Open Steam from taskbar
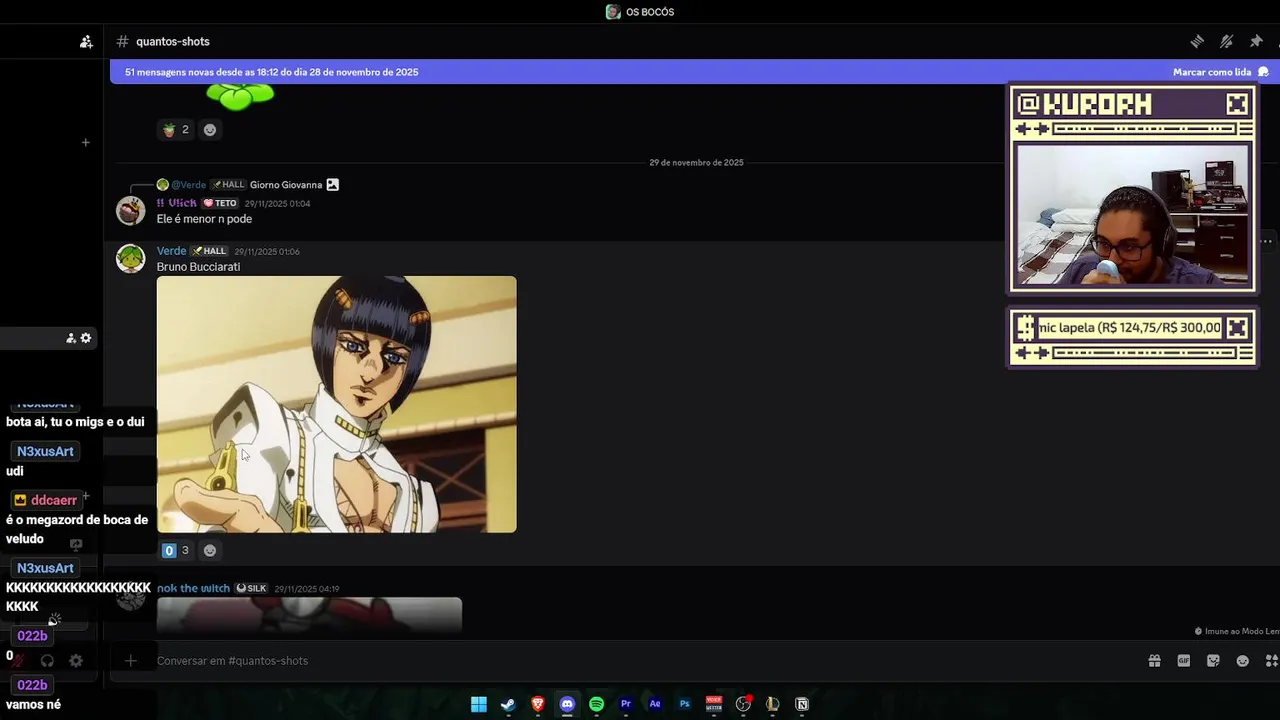Image resolution: width=1280 pixels, height=720 pixels. 508,704
